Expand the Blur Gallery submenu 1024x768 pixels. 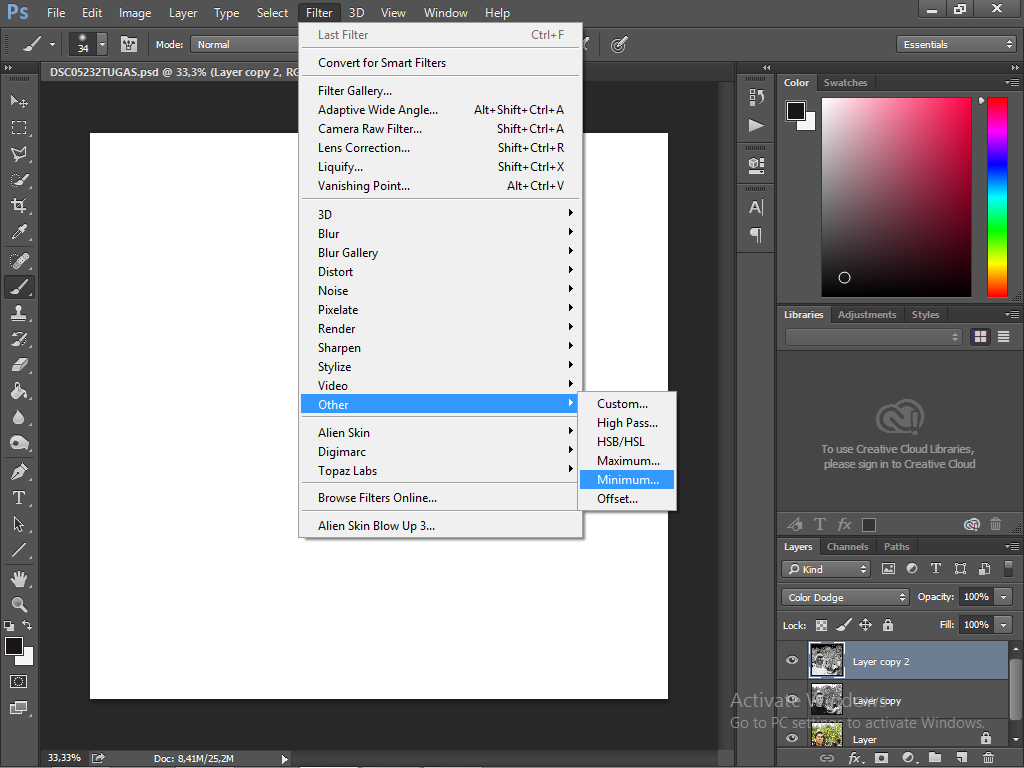pyautogui.click(x=441, y=253)
